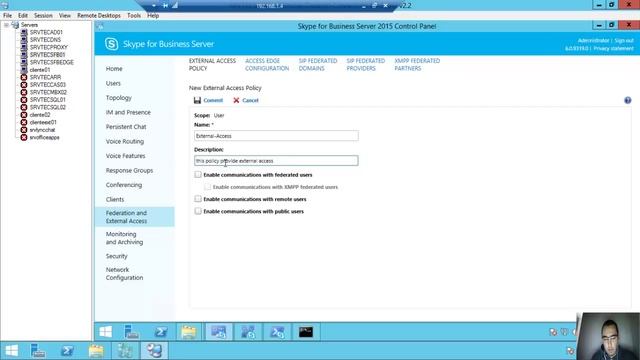This screenshot has height=360, width=640.
Task: Click the Name input field
Action: pyautogui.click(x=276, y=136)
